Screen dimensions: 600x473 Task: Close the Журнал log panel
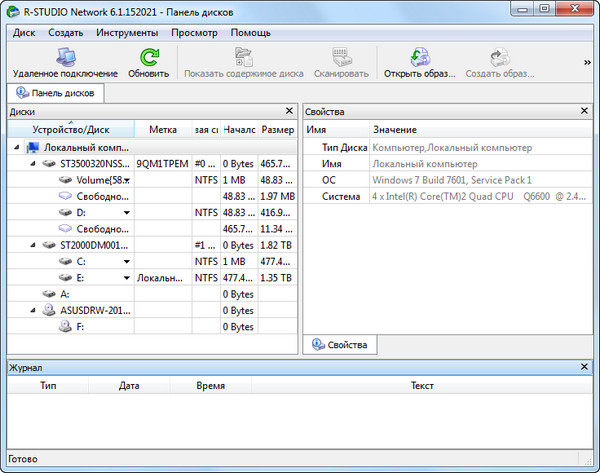coord(588,368)
